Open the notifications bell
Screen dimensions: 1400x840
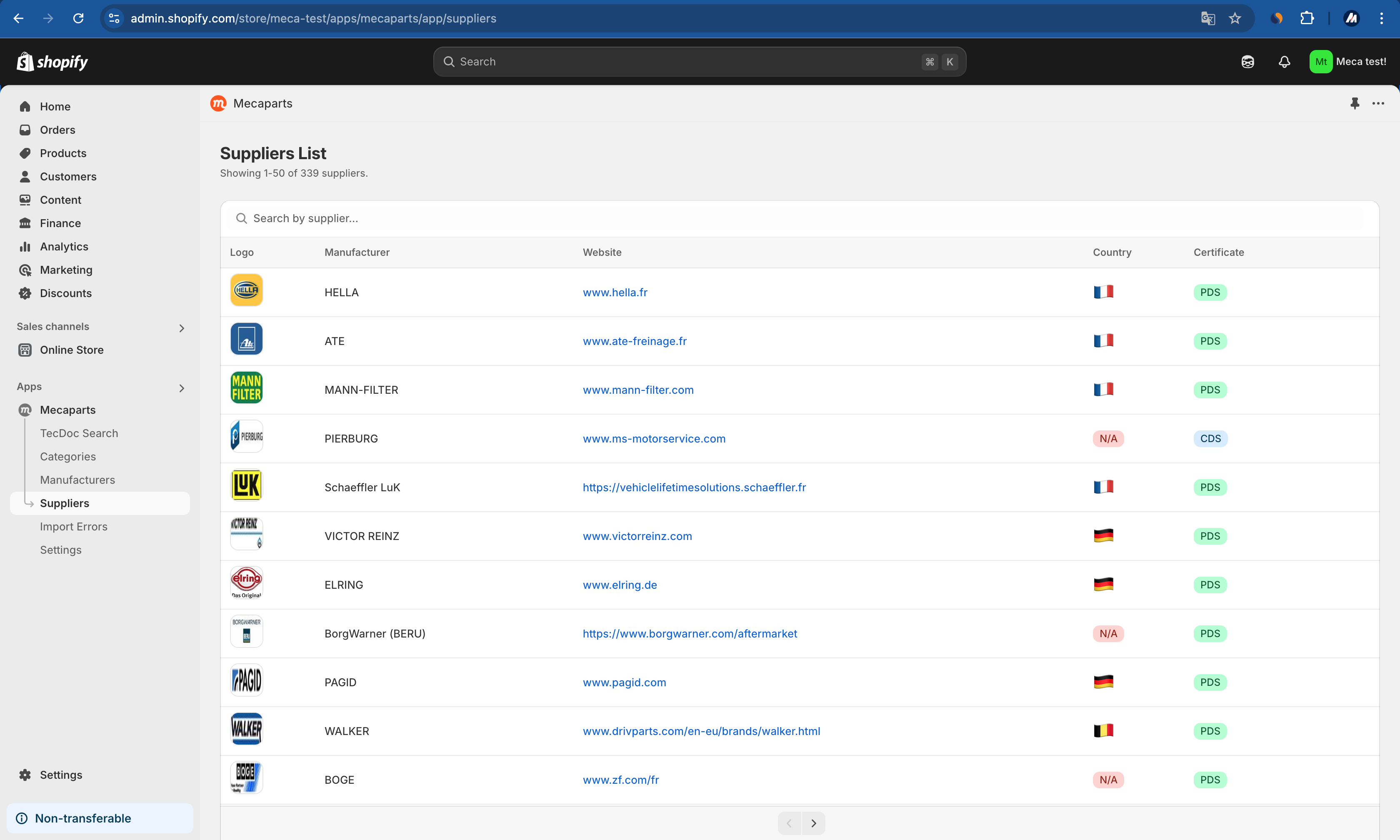[1285, 62]
